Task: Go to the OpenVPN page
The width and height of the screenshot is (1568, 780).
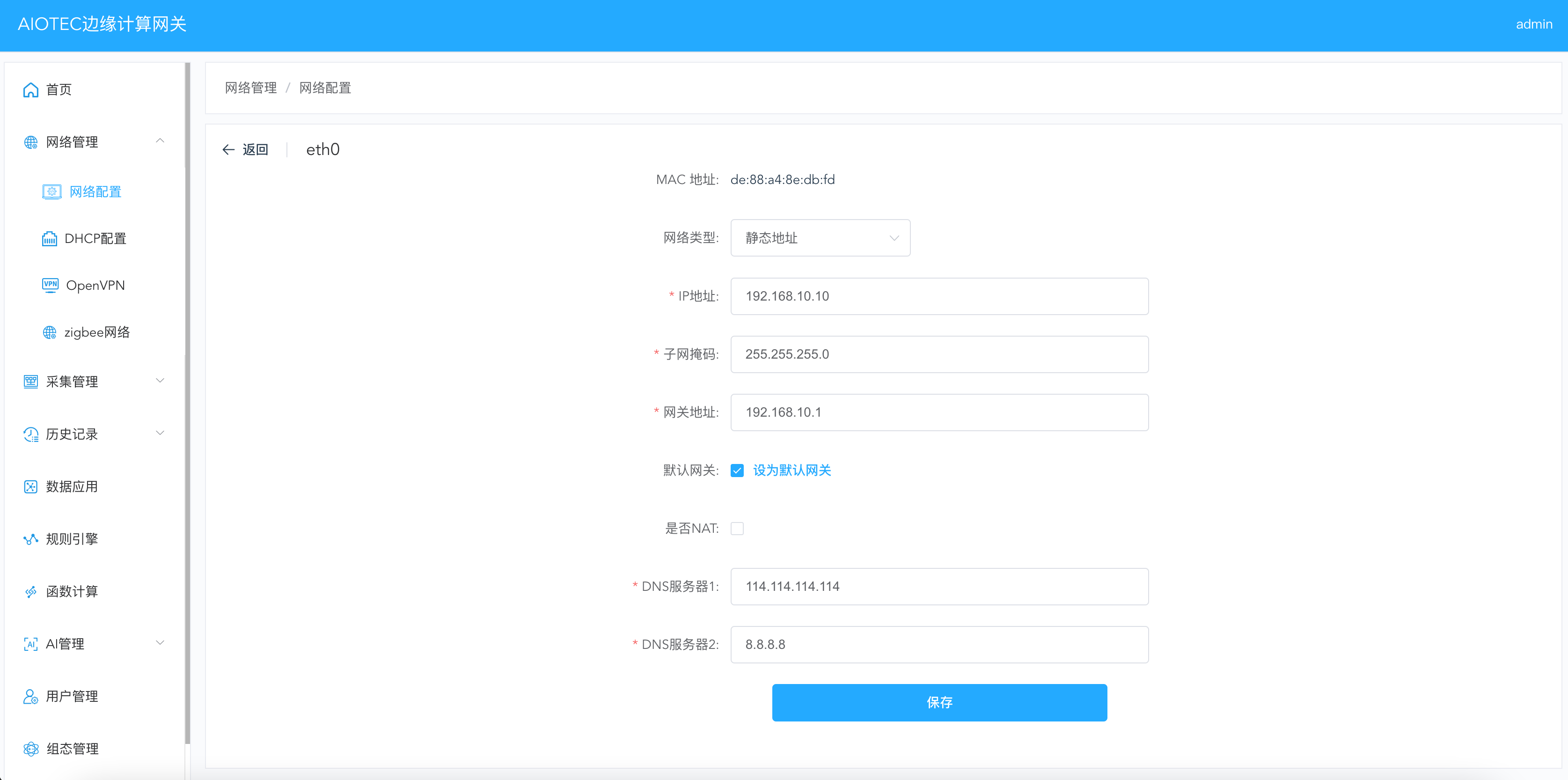Action: point(95,286)
